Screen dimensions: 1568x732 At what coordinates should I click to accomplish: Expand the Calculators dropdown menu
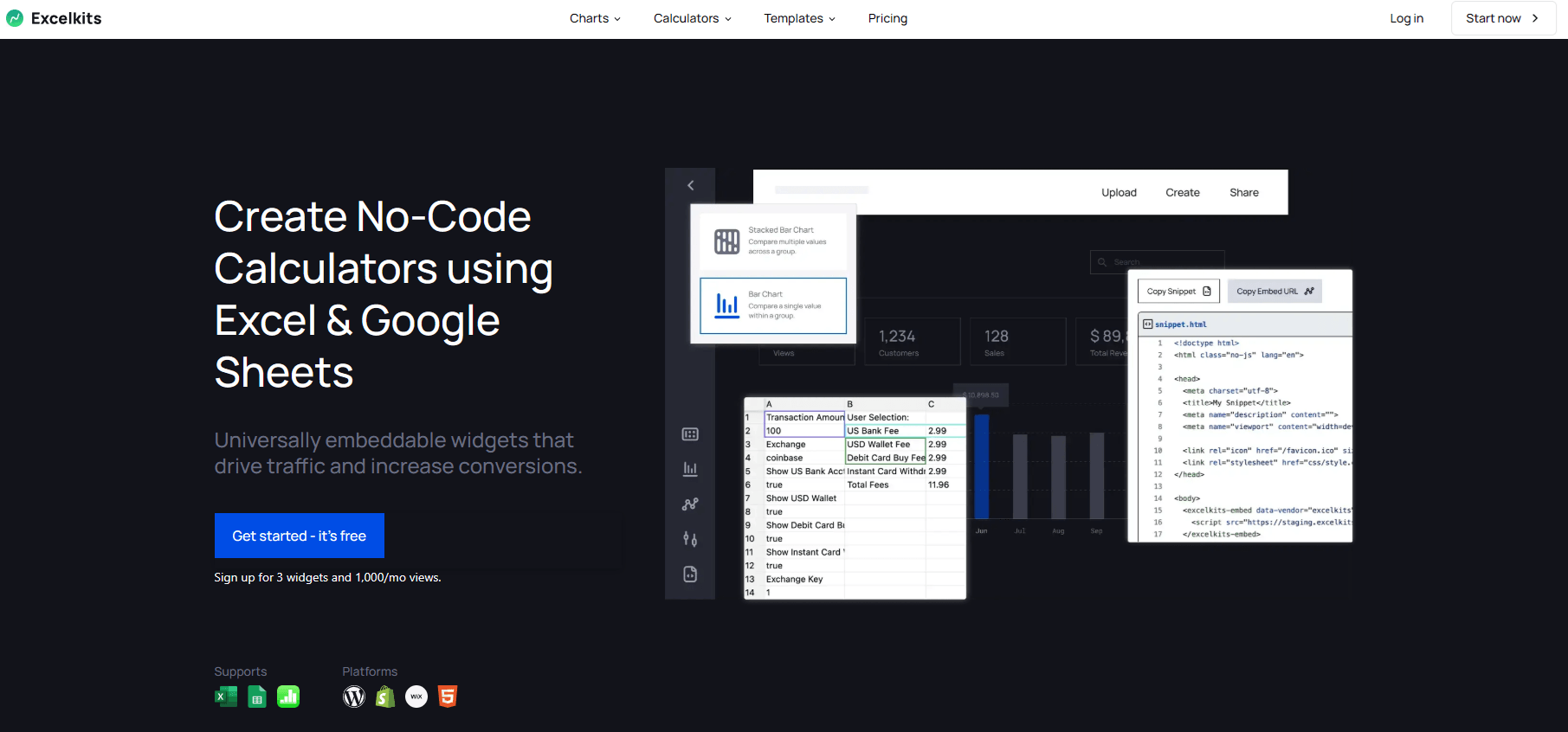tap(692, 18)
